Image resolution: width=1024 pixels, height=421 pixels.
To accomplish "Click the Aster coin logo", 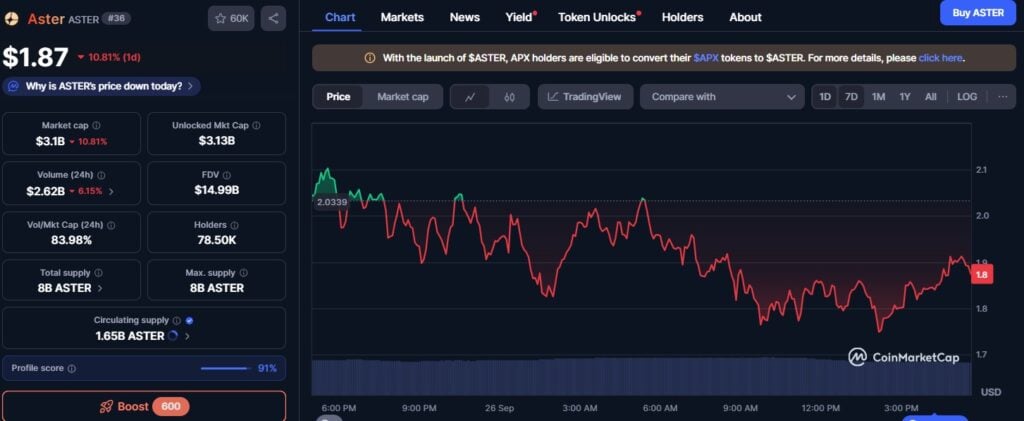I will [13, 19].
